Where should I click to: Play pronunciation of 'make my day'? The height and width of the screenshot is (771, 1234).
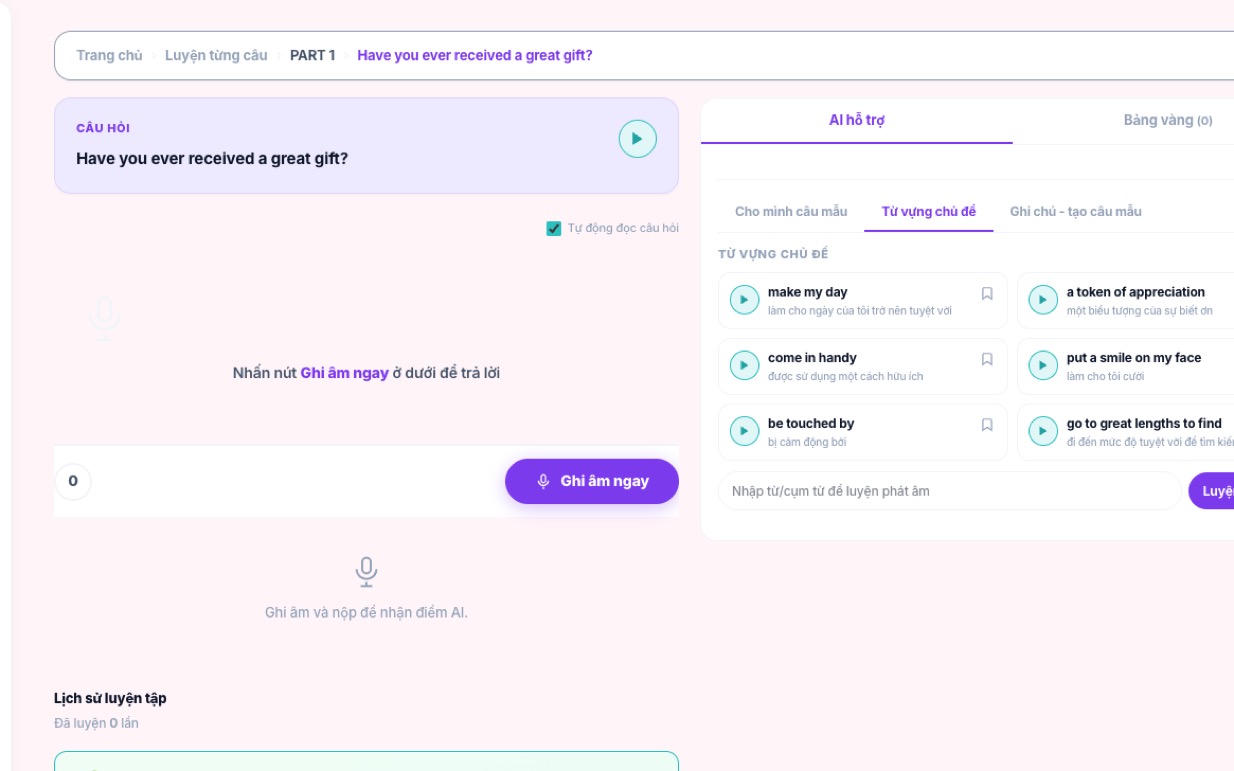click(744, 300)
